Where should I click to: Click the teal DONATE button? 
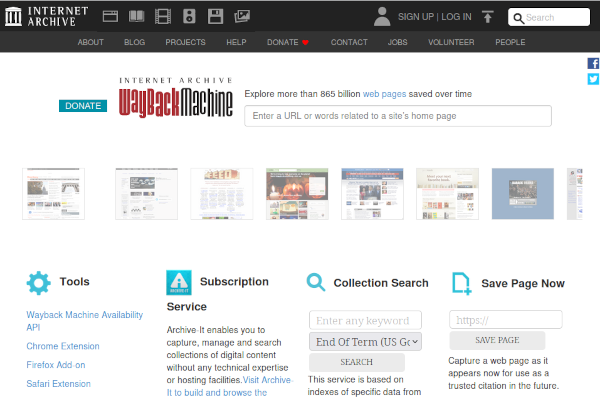(83, 106)
